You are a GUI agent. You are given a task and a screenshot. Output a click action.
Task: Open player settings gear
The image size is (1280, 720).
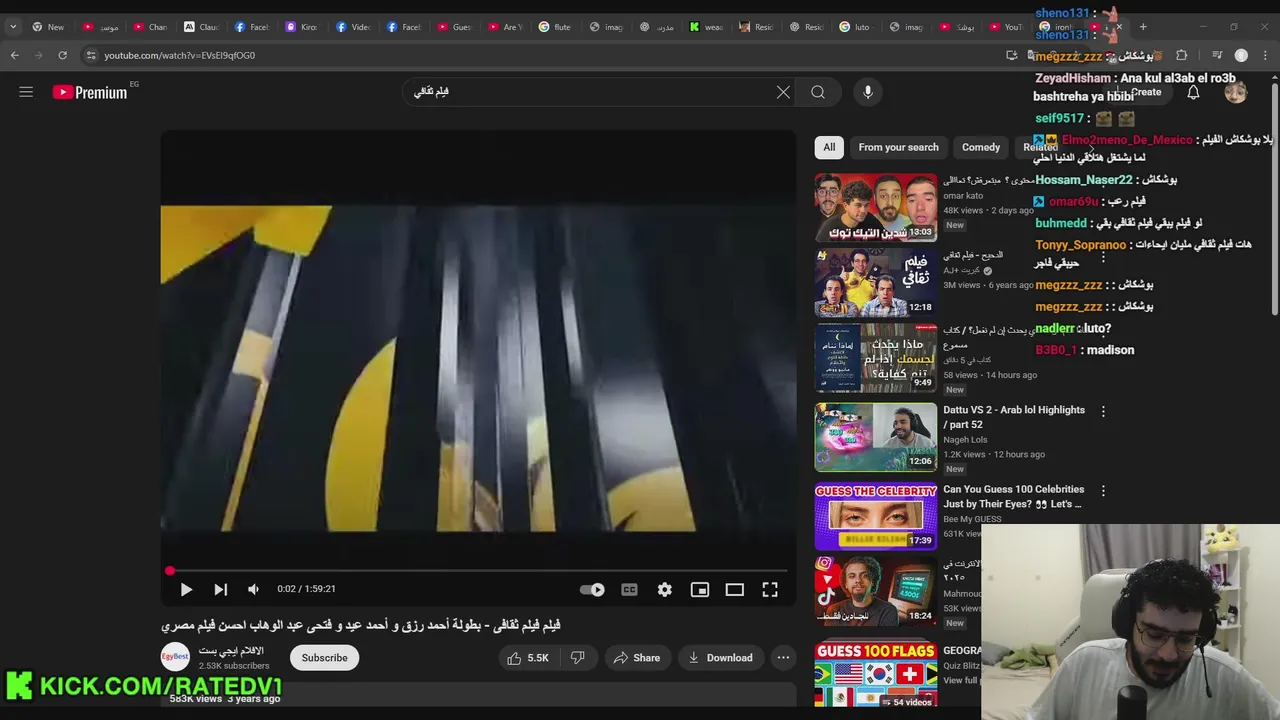click(x=664, y=590)
